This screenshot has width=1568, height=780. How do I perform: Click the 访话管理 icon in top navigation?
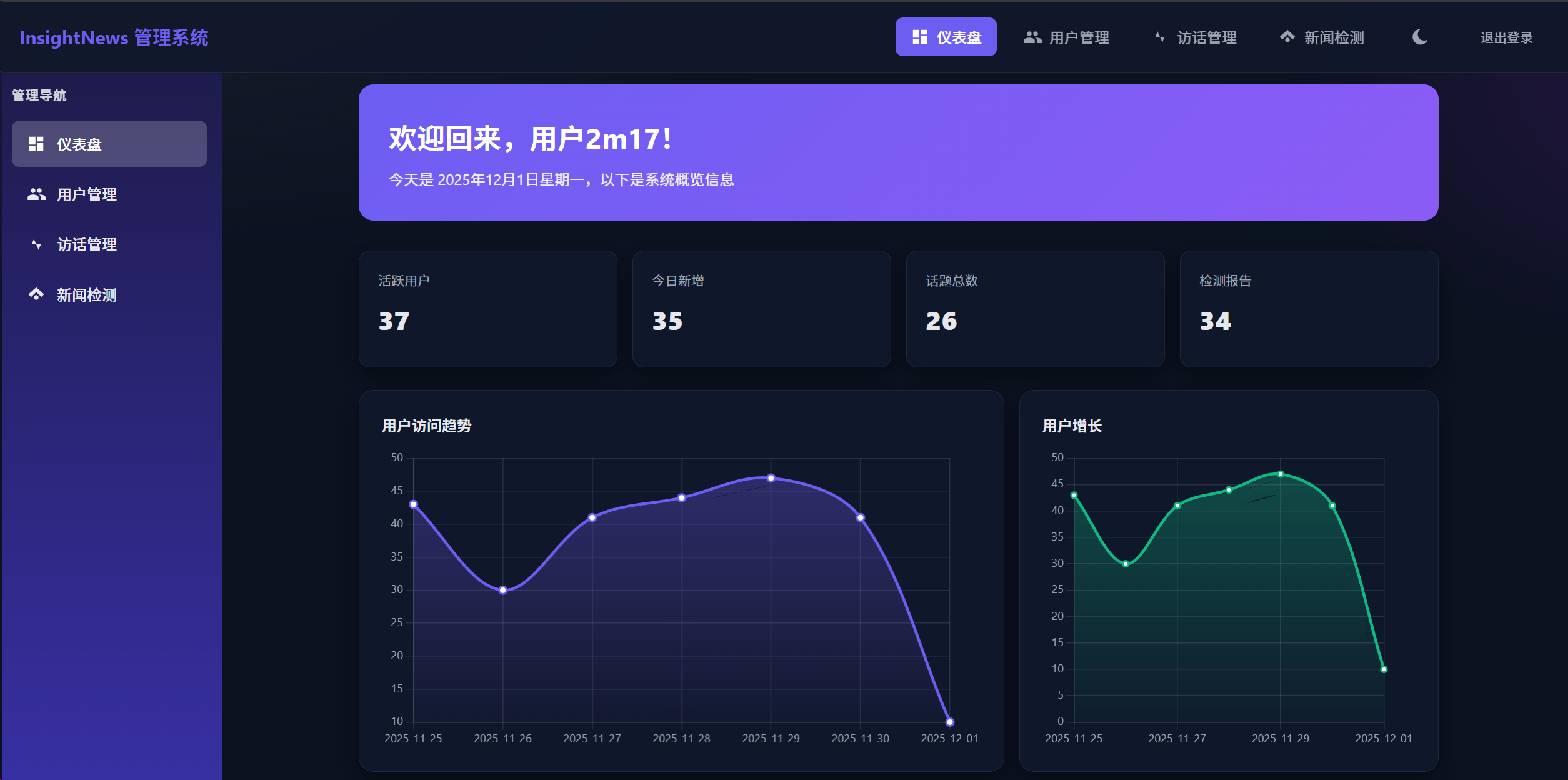click(1160, 37)
